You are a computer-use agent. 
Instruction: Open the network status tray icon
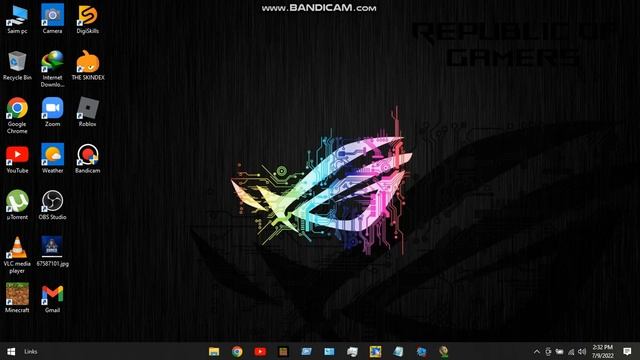tap(571, 351)
